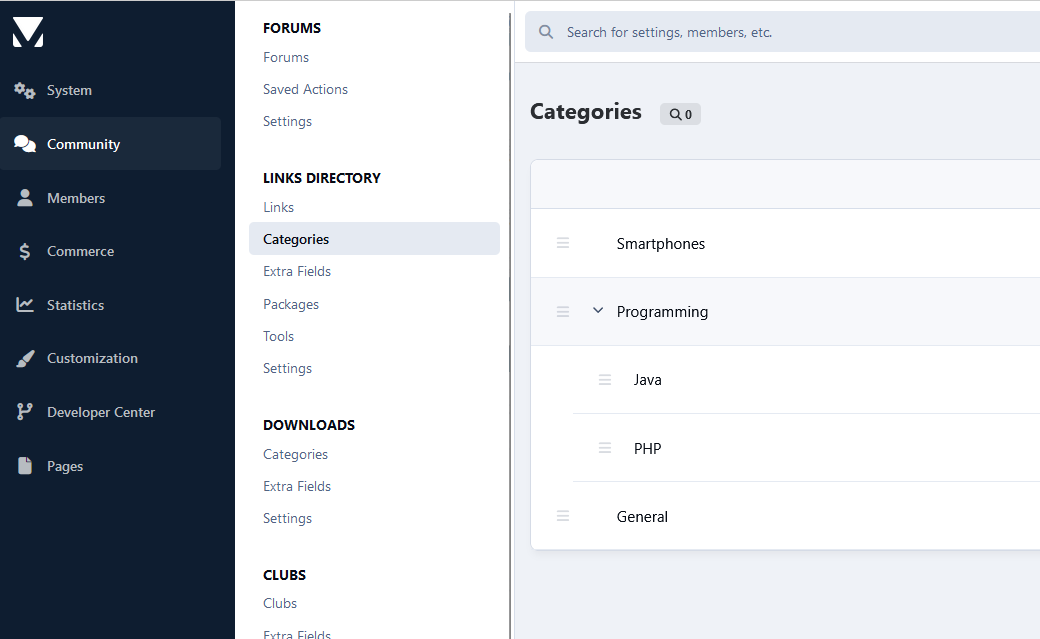Collapse the Programming category chevron

click(x=598, y=311)
